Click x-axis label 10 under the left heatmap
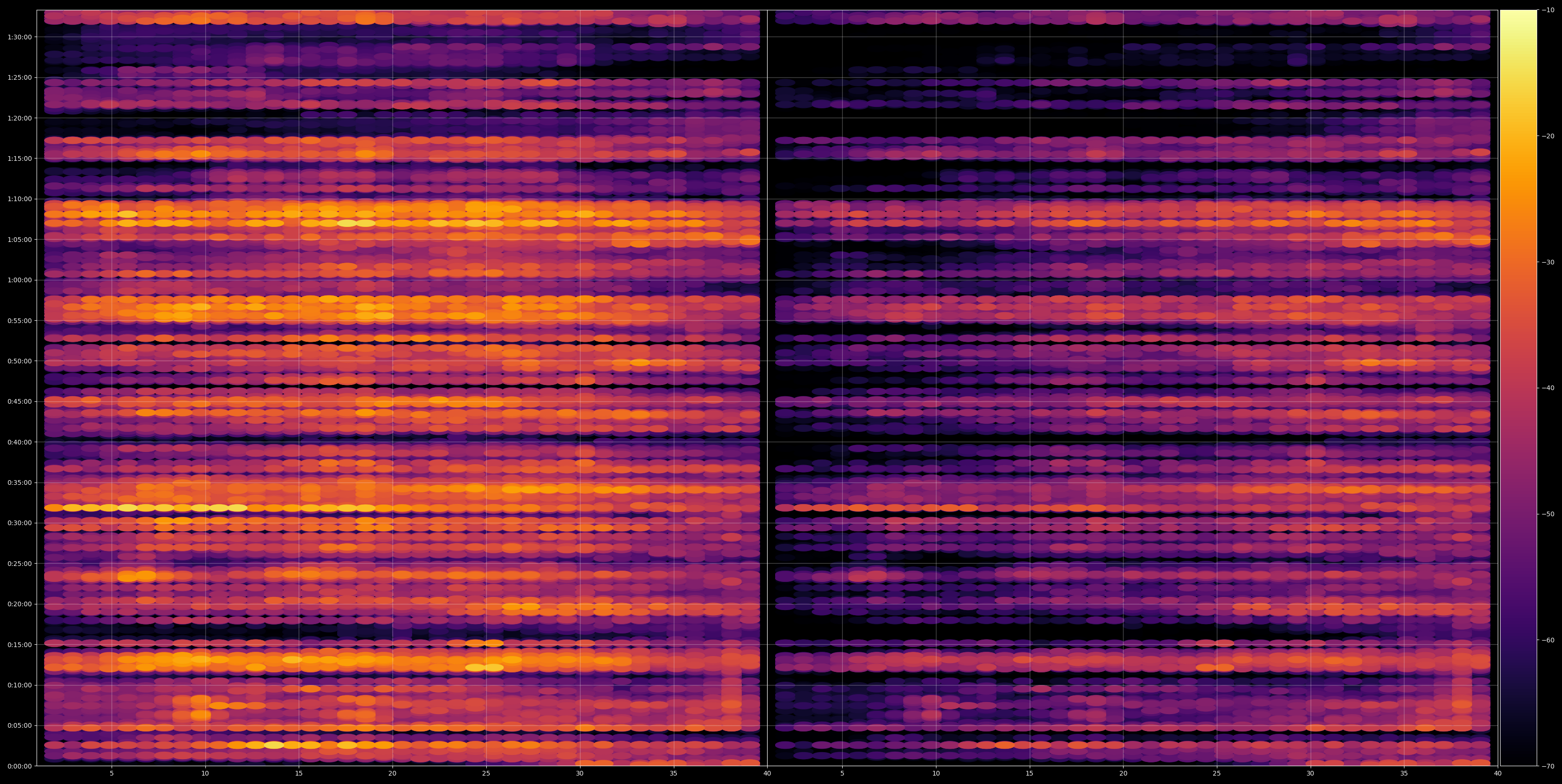The image size is (1562, 784). click(x=205, y=774)
